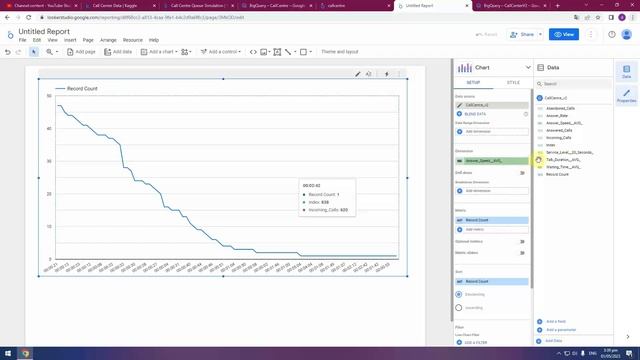Switch to the STYLE tab
Screen dimensions: 640x360
point(513,82)
